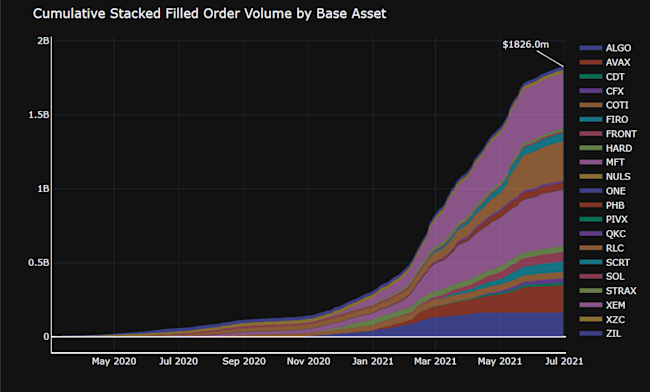
Task: Toggle the NULS legend entry
Action: [x=605, y=177]
